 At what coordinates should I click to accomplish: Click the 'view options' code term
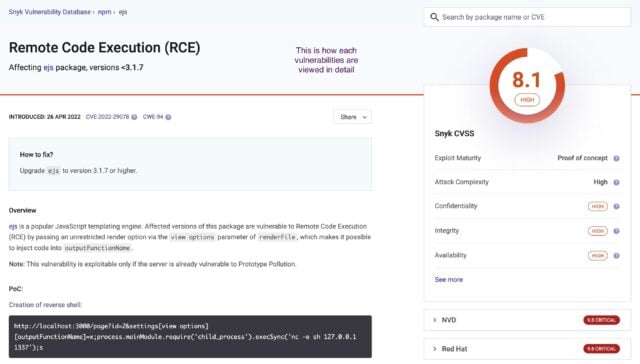pyautogui.click(x=192, y=237)
